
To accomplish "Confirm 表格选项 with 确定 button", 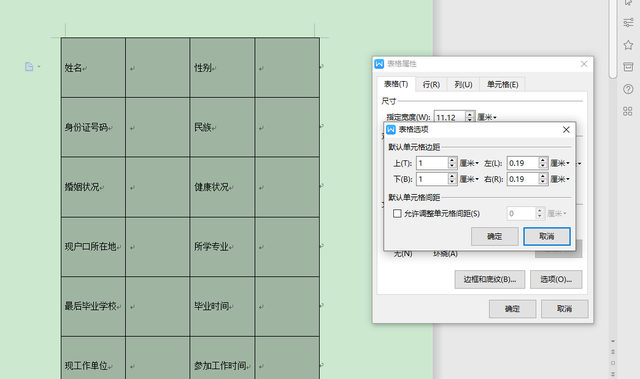I will (x=495, y=236).
